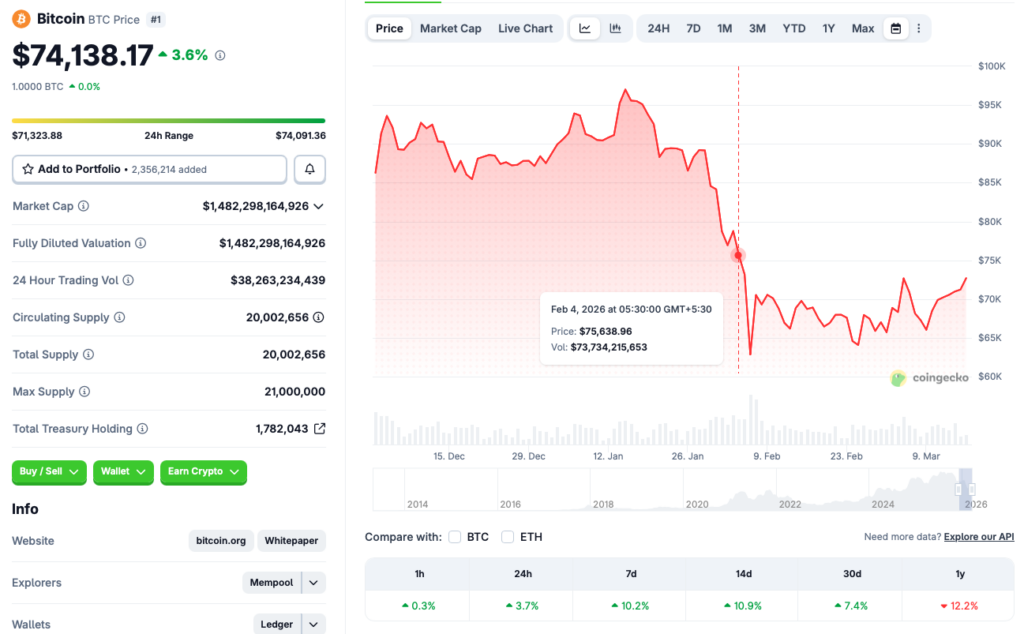
Task: Expand the Market Cap value dropdown
Action: pos(320,206)
